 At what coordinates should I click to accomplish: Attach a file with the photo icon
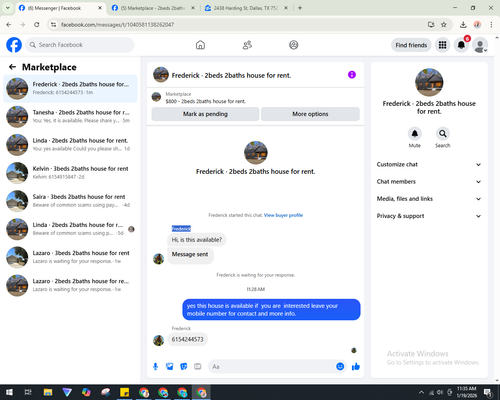170,367
